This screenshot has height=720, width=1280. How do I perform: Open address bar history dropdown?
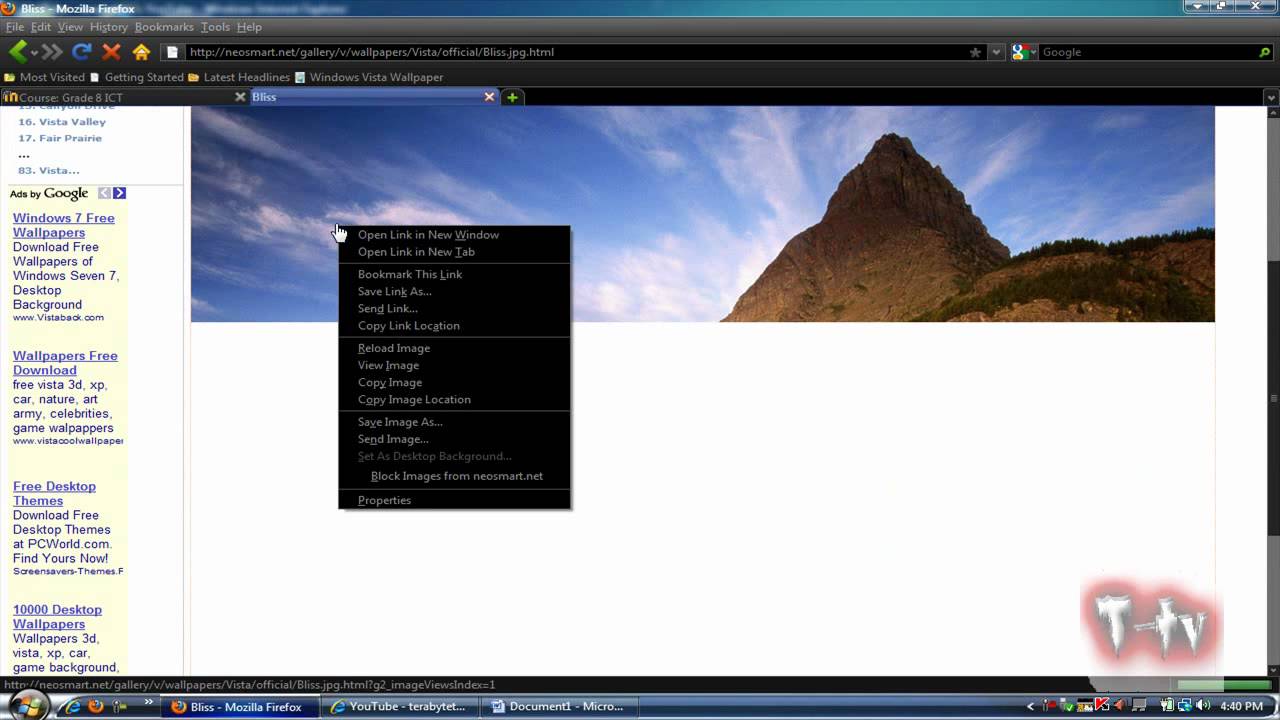coord(996,52)
